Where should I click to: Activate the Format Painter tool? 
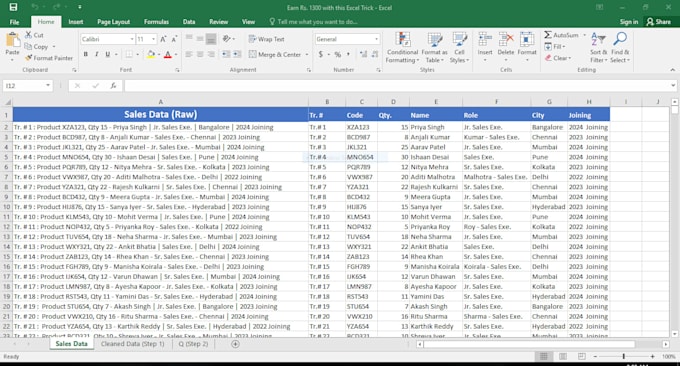coord(49,58)
